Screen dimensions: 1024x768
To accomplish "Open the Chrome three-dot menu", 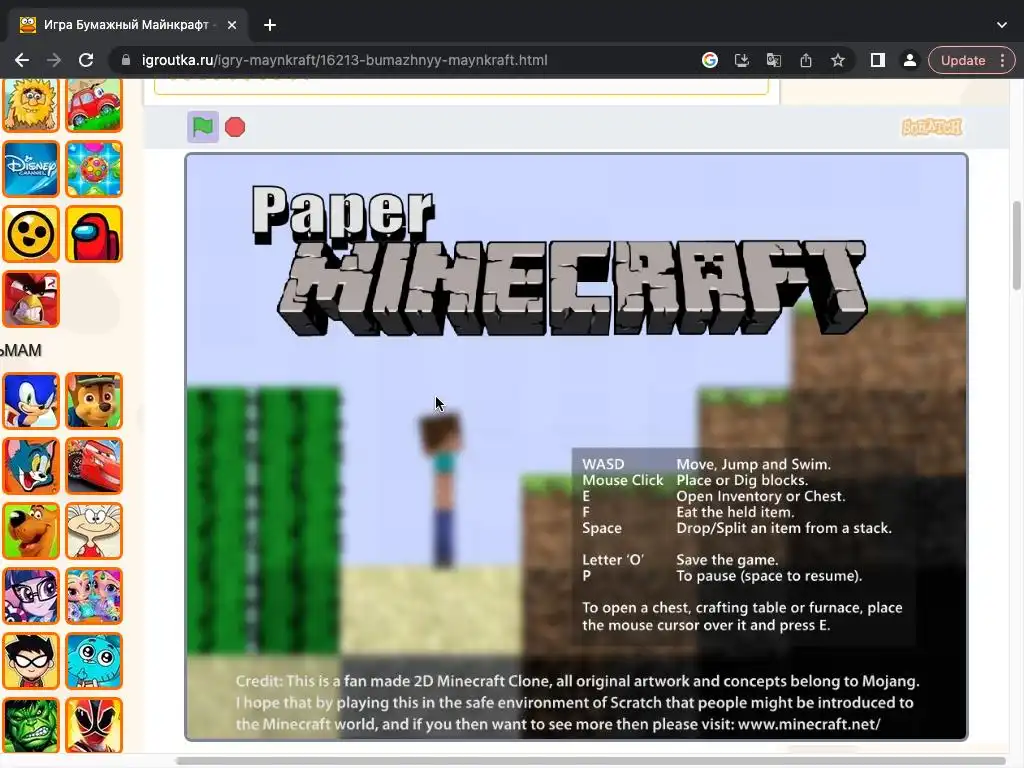I will [x=1003, y=60].
